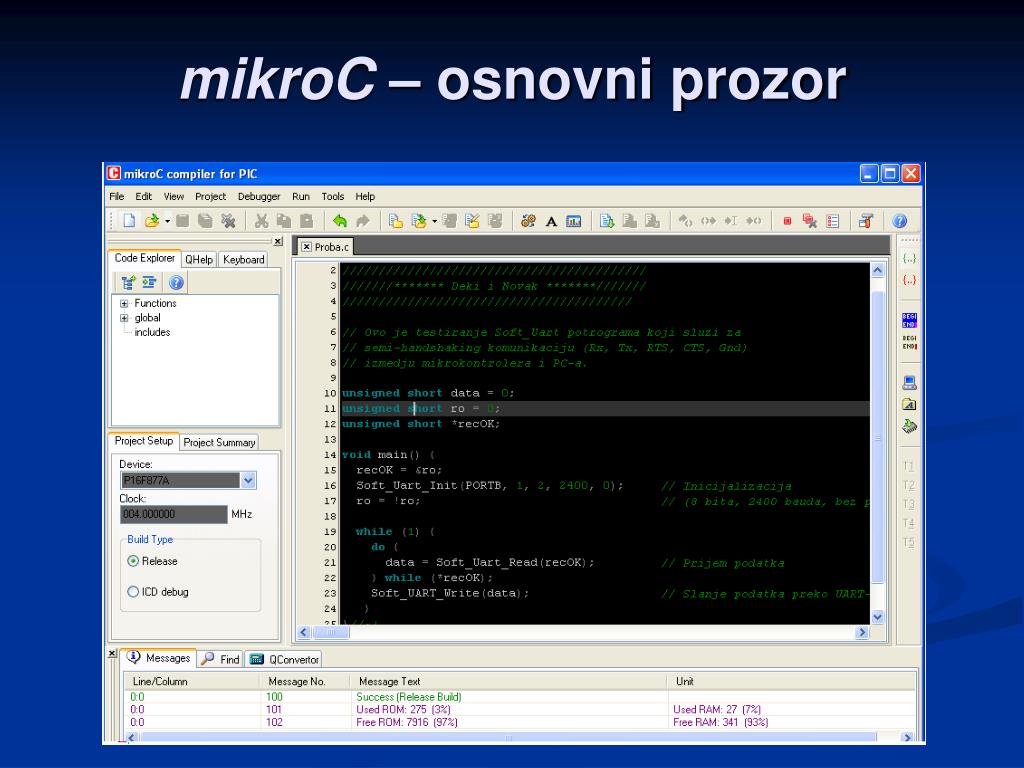Open the recent files dropdown arrow next to open icon
This screenshot has height=768, width=1024.
click(167, 221)
